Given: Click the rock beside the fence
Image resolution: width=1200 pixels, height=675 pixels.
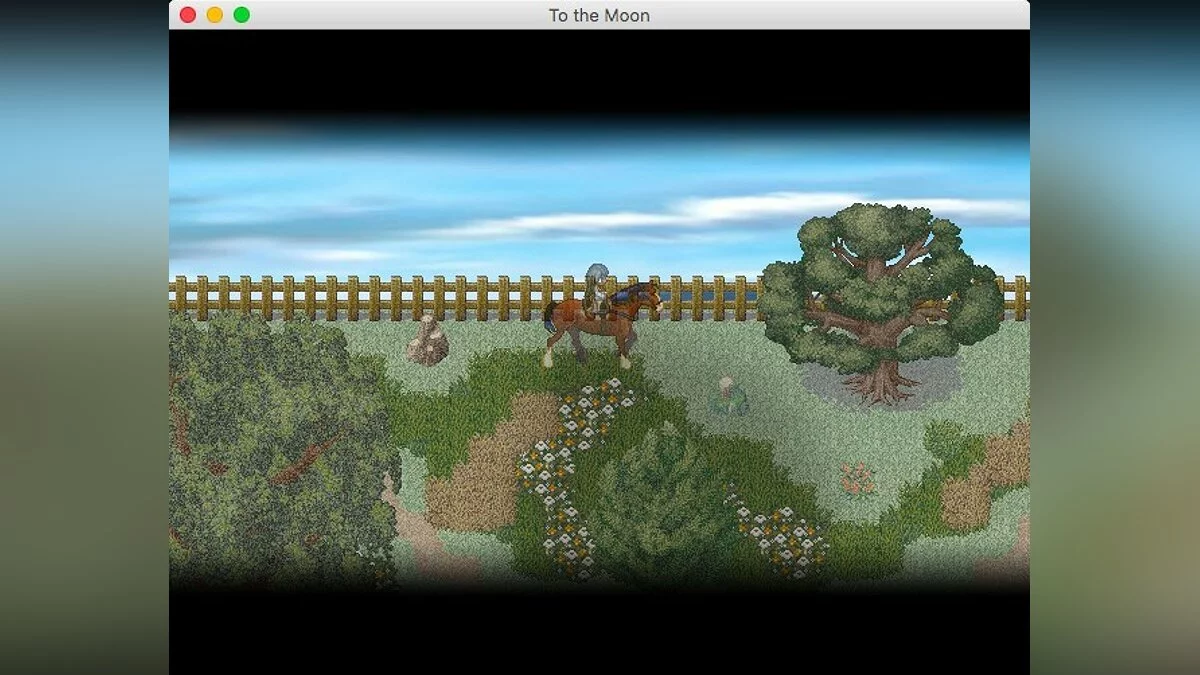Looking at the screenshot, I should pos(427,340).
